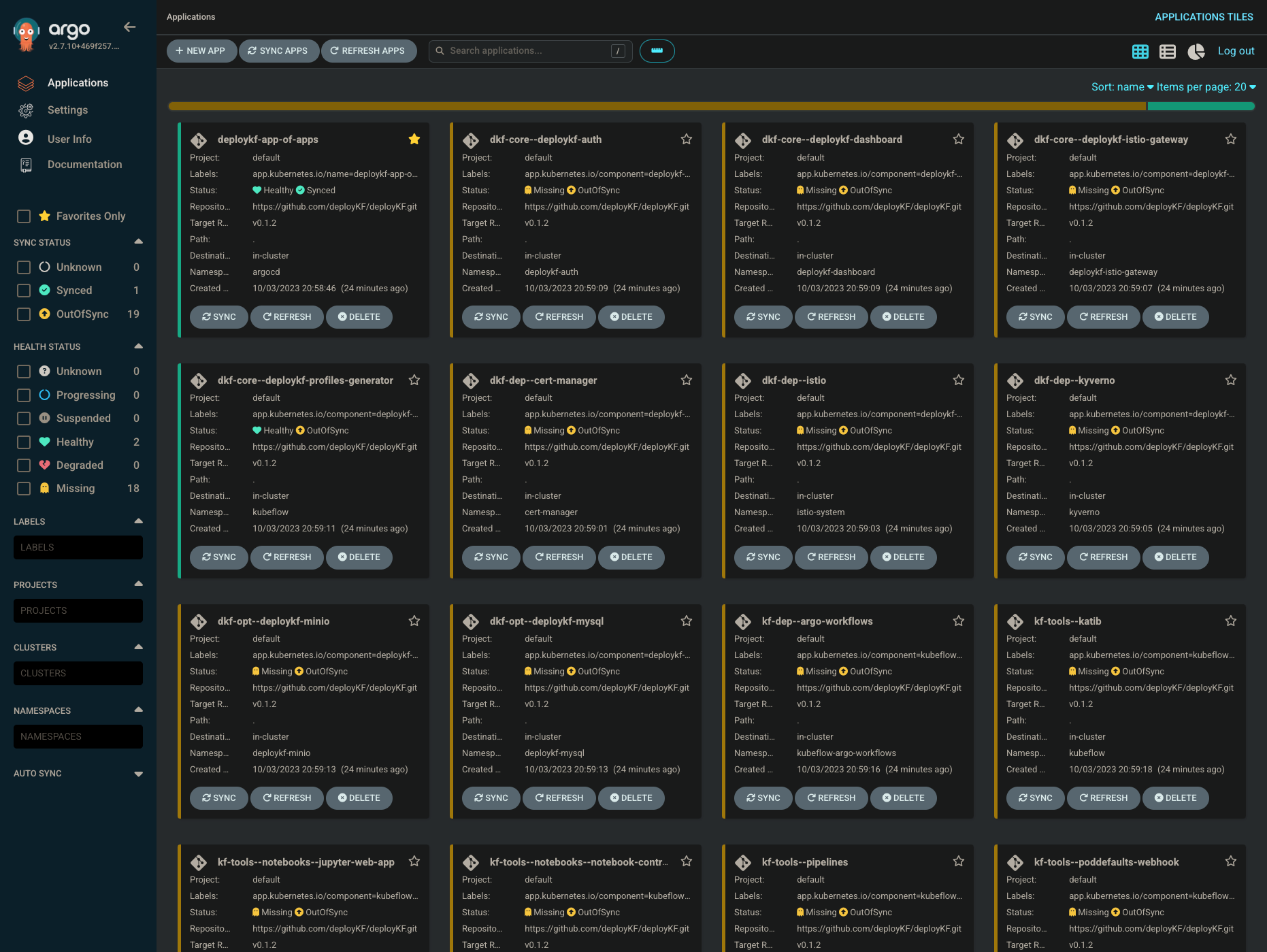Check the OutOfSync status filter
The image size is (1267, 952).
point(24,314)
